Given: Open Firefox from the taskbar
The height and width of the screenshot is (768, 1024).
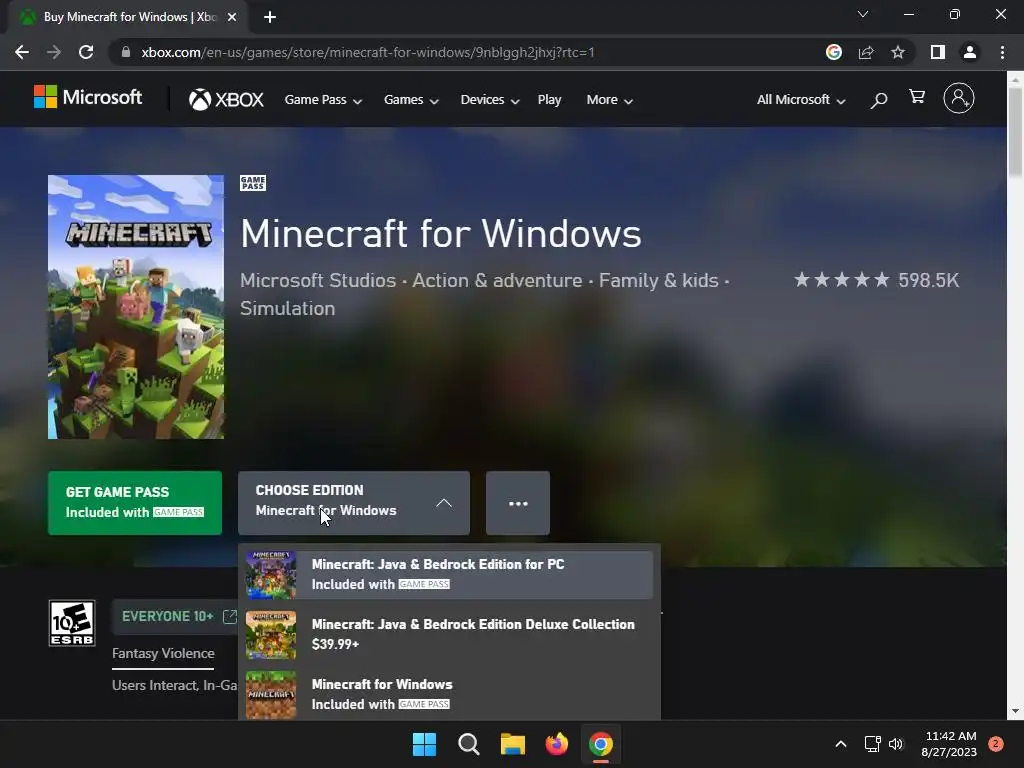Looking at the screenshot, I should tap(556, 744).
